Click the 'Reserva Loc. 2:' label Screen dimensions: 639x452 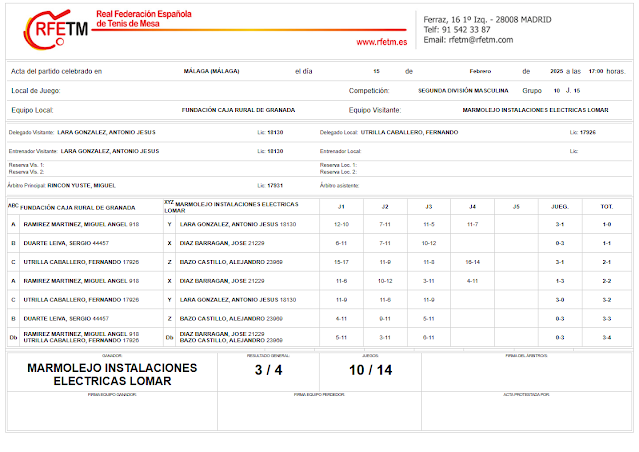tap(338, 172)
